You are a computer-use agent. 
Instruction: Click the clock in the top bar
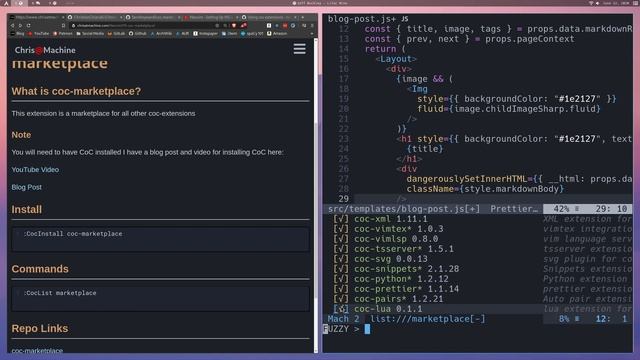[x=616, y=3]
